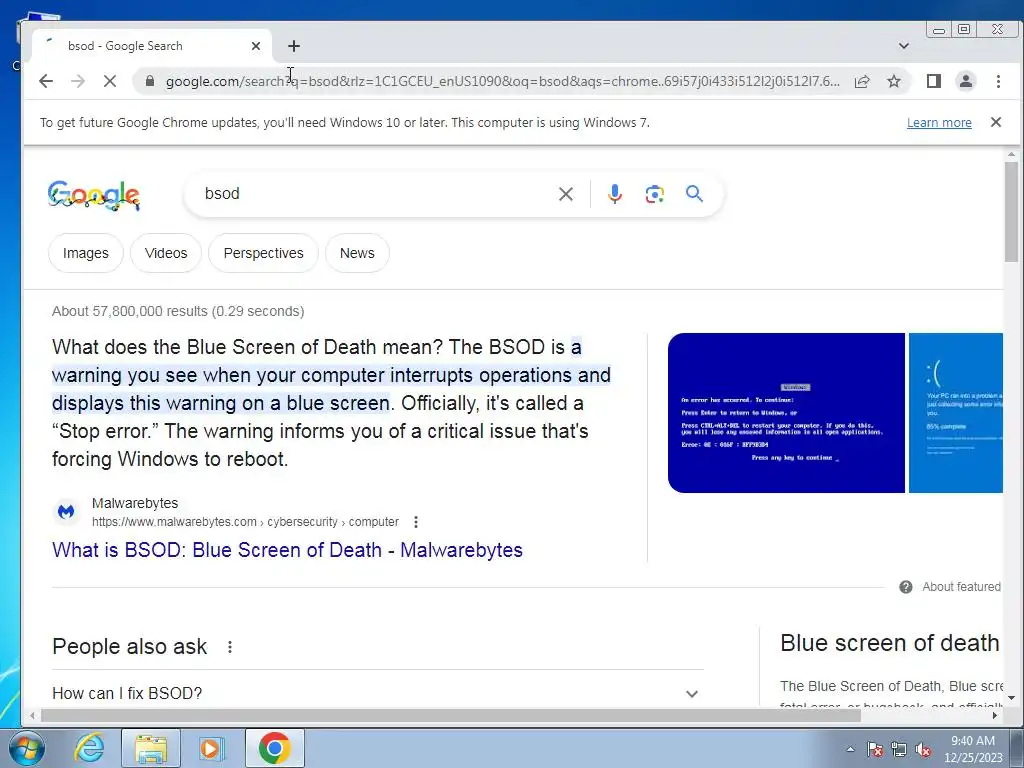The image size is (1024, 768).
Task: Click the forward navigation arrow
Action: (x=78, y=81)
